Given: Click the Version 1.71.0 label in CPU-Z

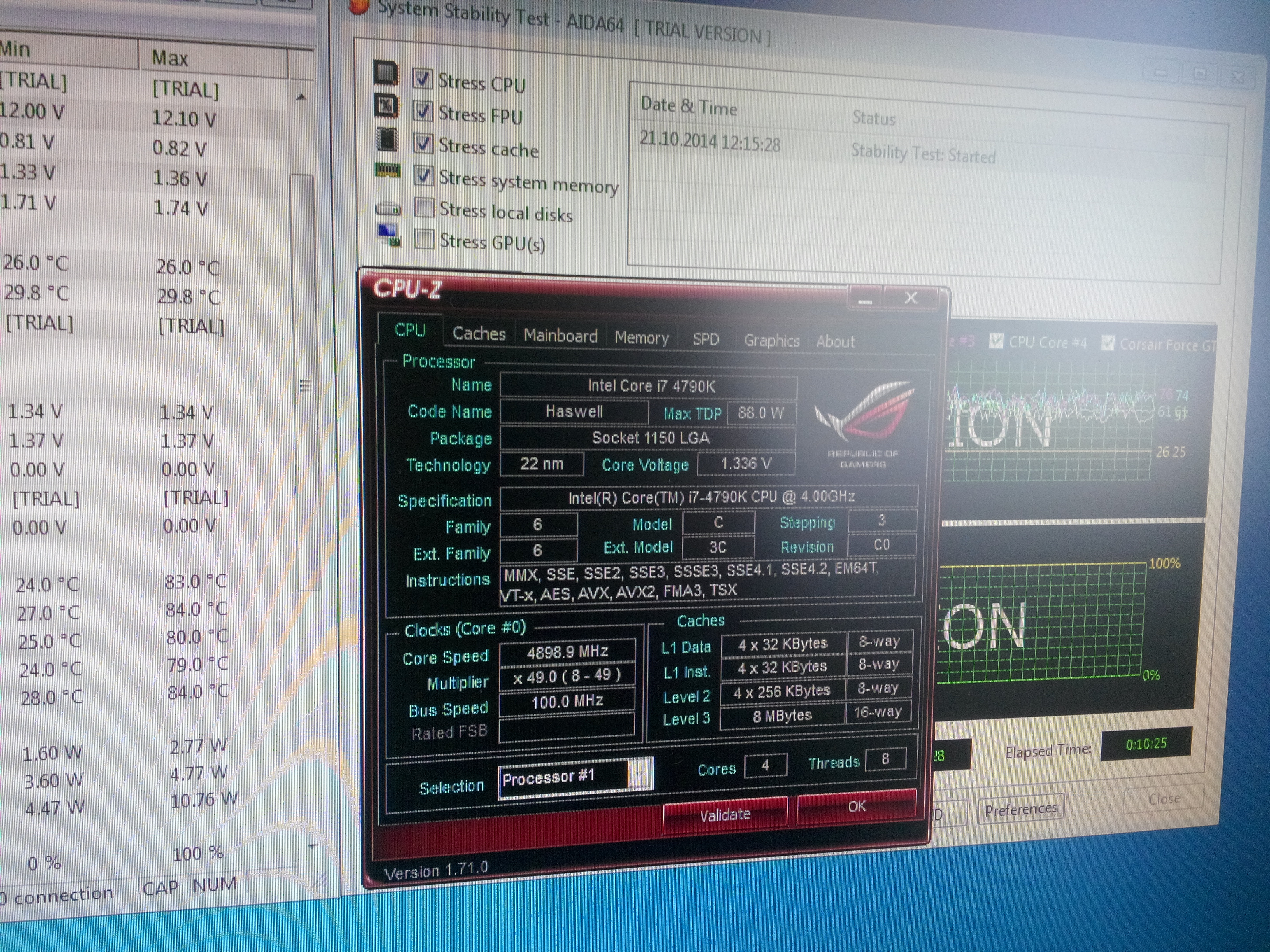Looking at the screenshot, I should pyautogui.click(x=436, y=870).
